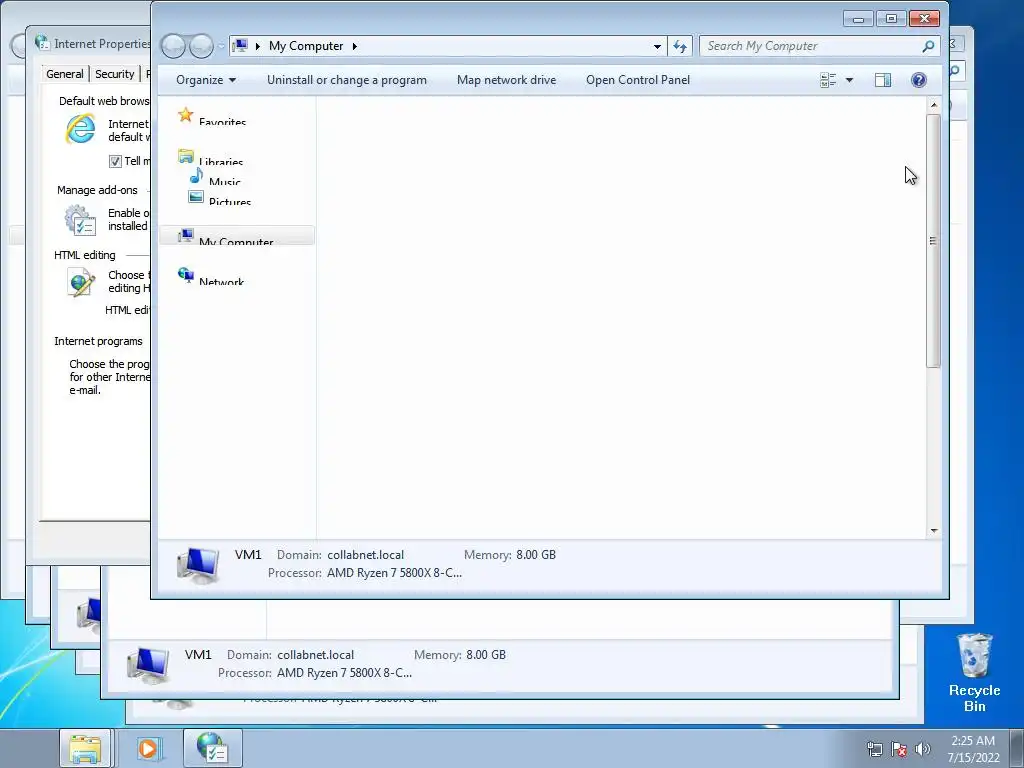Open the view options dropdown arrow

click(849, 80)
